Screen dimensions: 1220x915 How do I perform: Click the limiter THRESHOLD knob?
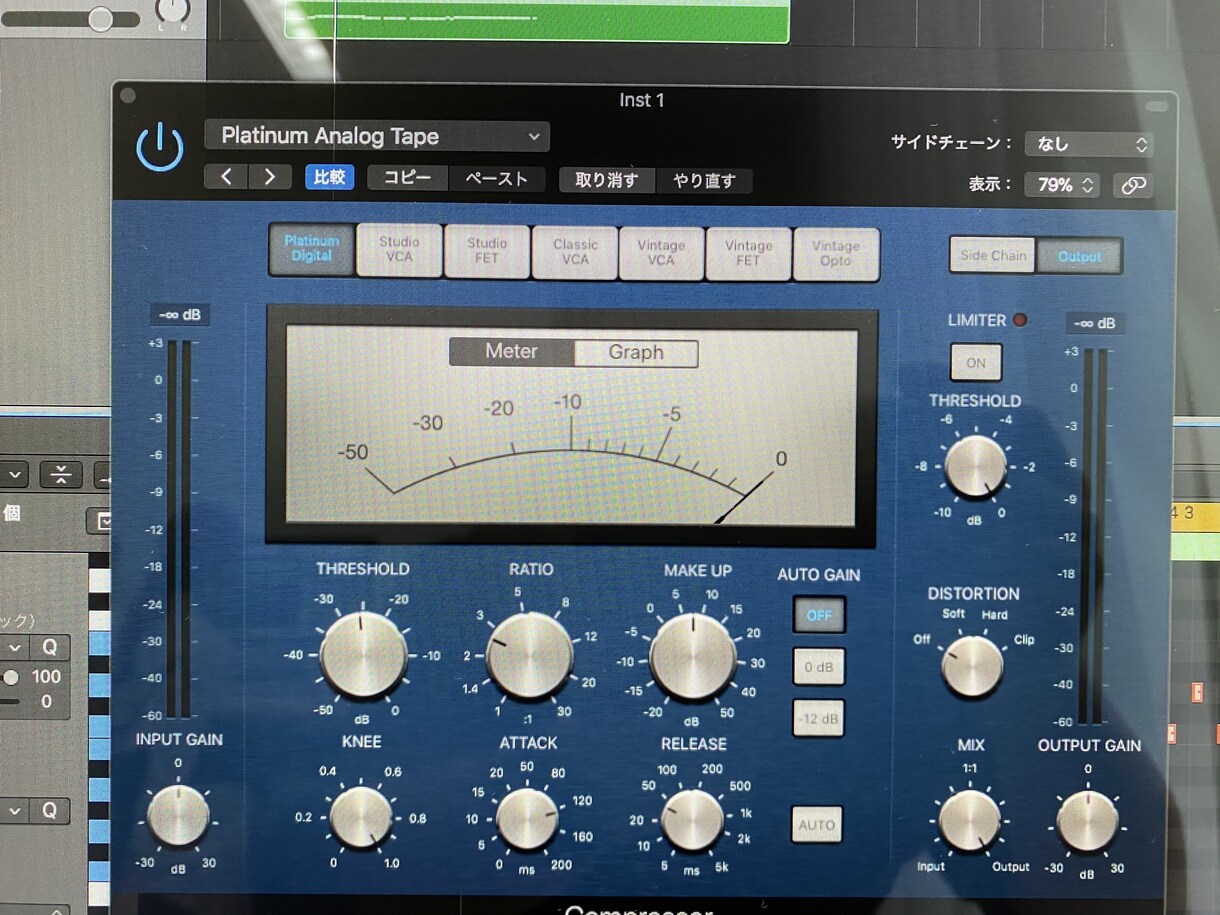click(976, 467)
